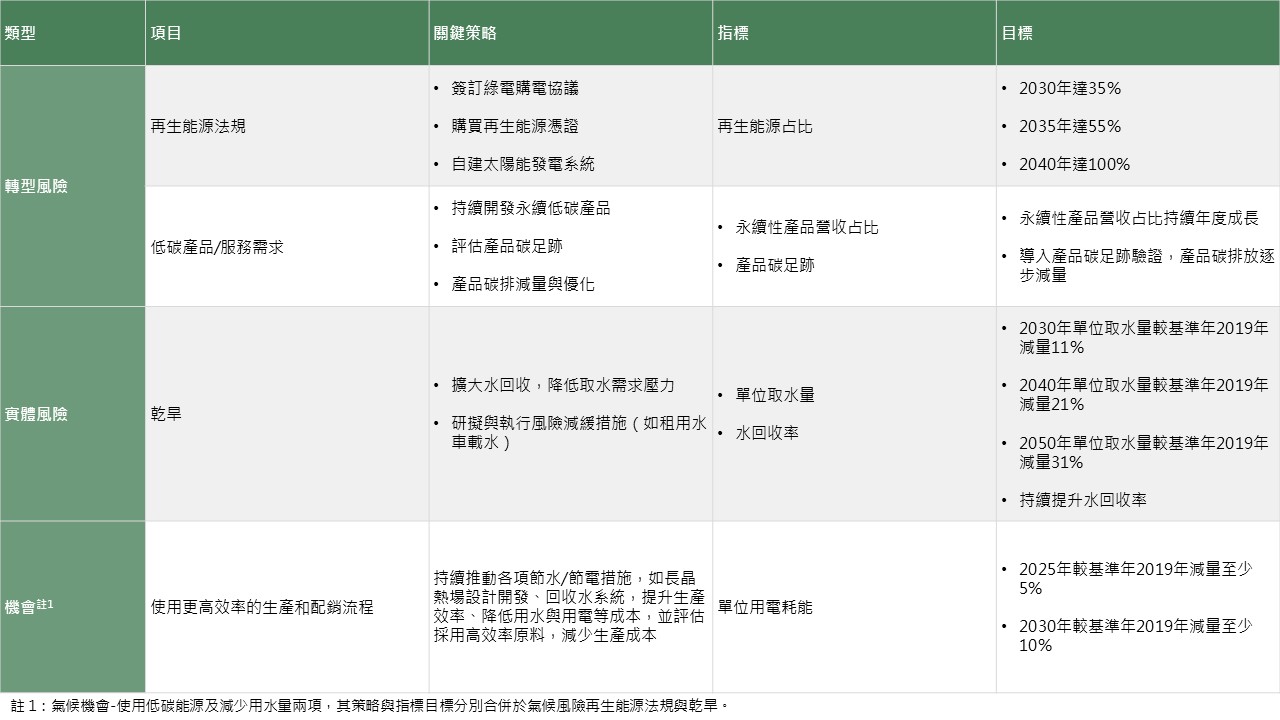Select the 項目 column header

pos(166,33)
